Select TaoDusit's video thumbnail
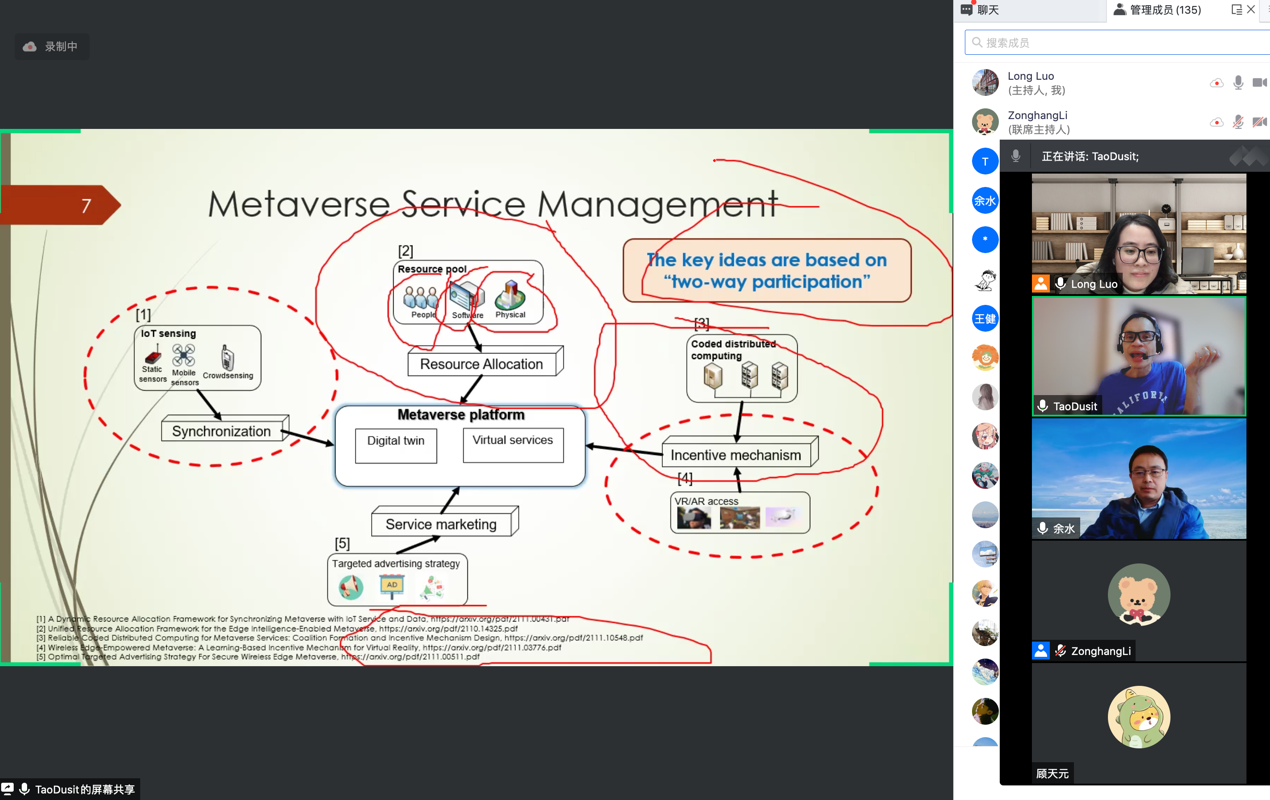This screenshot has height=800, width=1270. 1138,355
